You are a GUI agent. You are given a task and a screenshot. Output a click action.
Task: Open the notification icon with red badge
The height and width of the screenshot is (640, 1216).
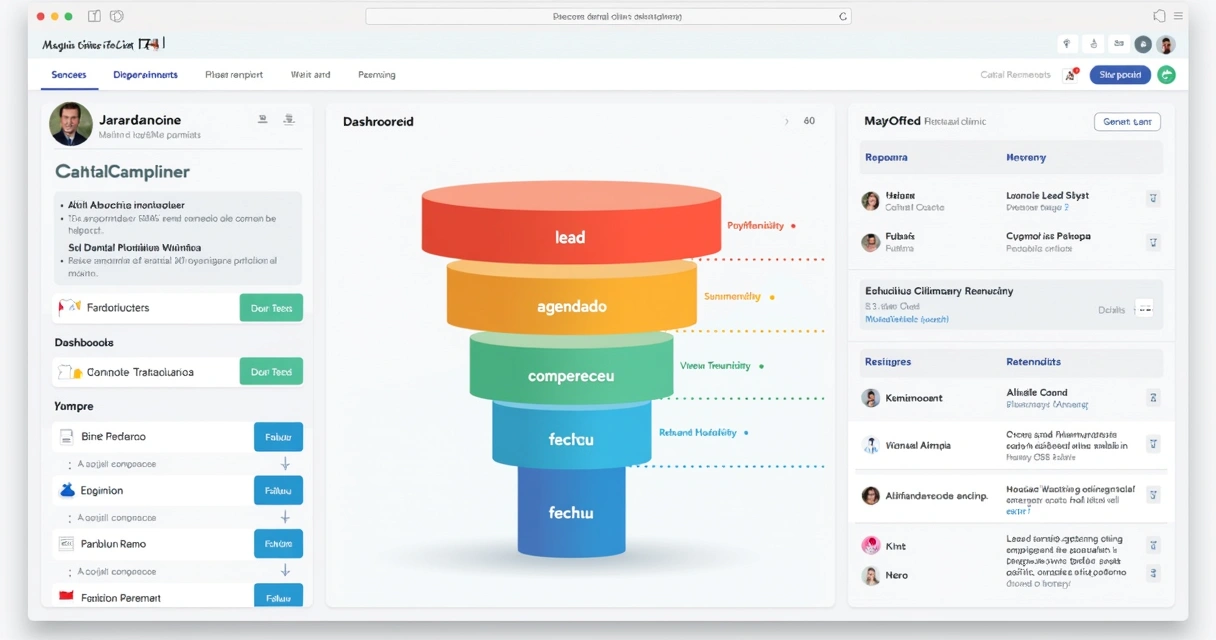coord(1070,75)
